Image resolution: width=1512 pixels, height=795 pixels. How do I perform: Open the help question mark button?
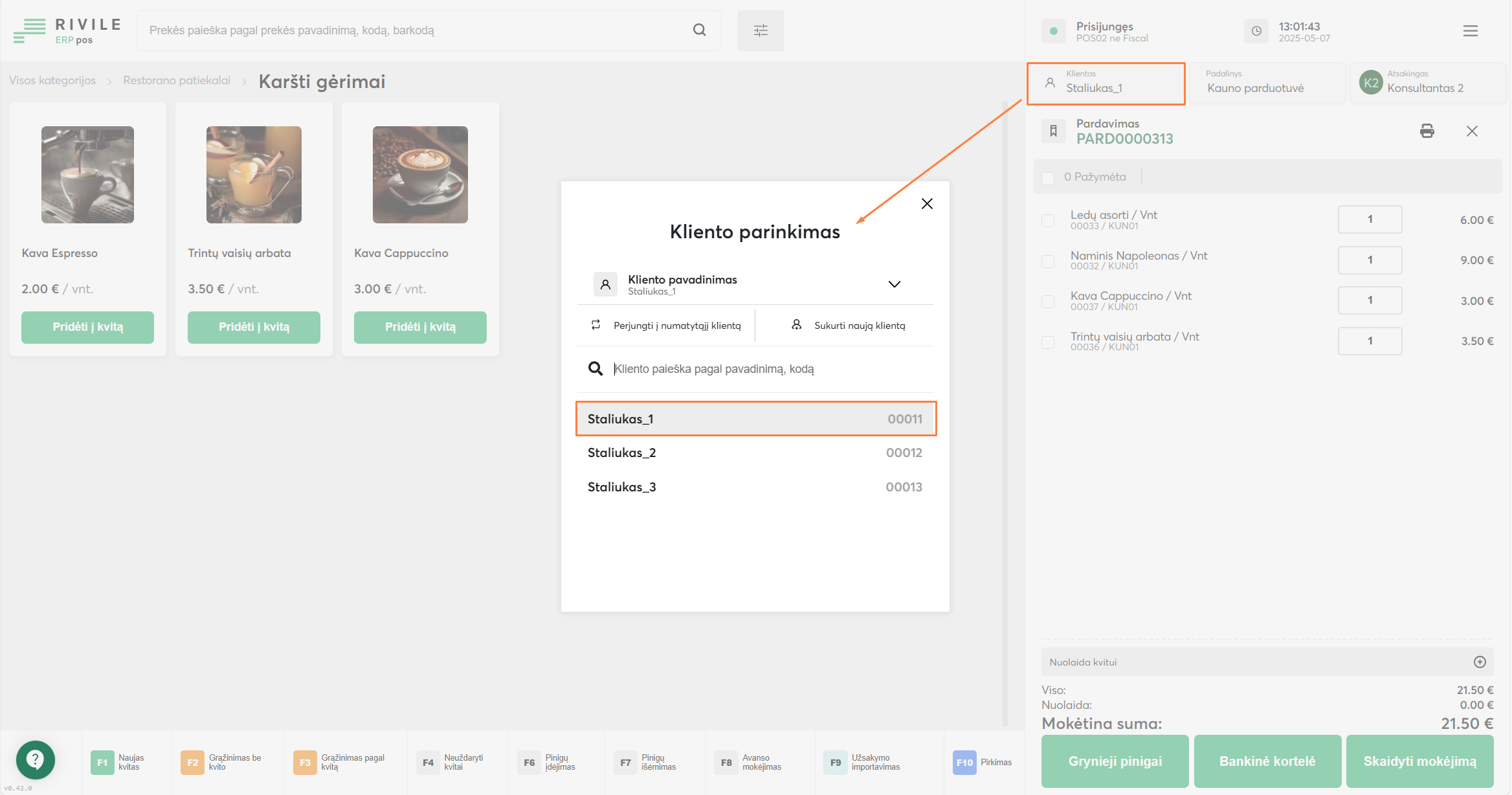(x=35, y=759)
